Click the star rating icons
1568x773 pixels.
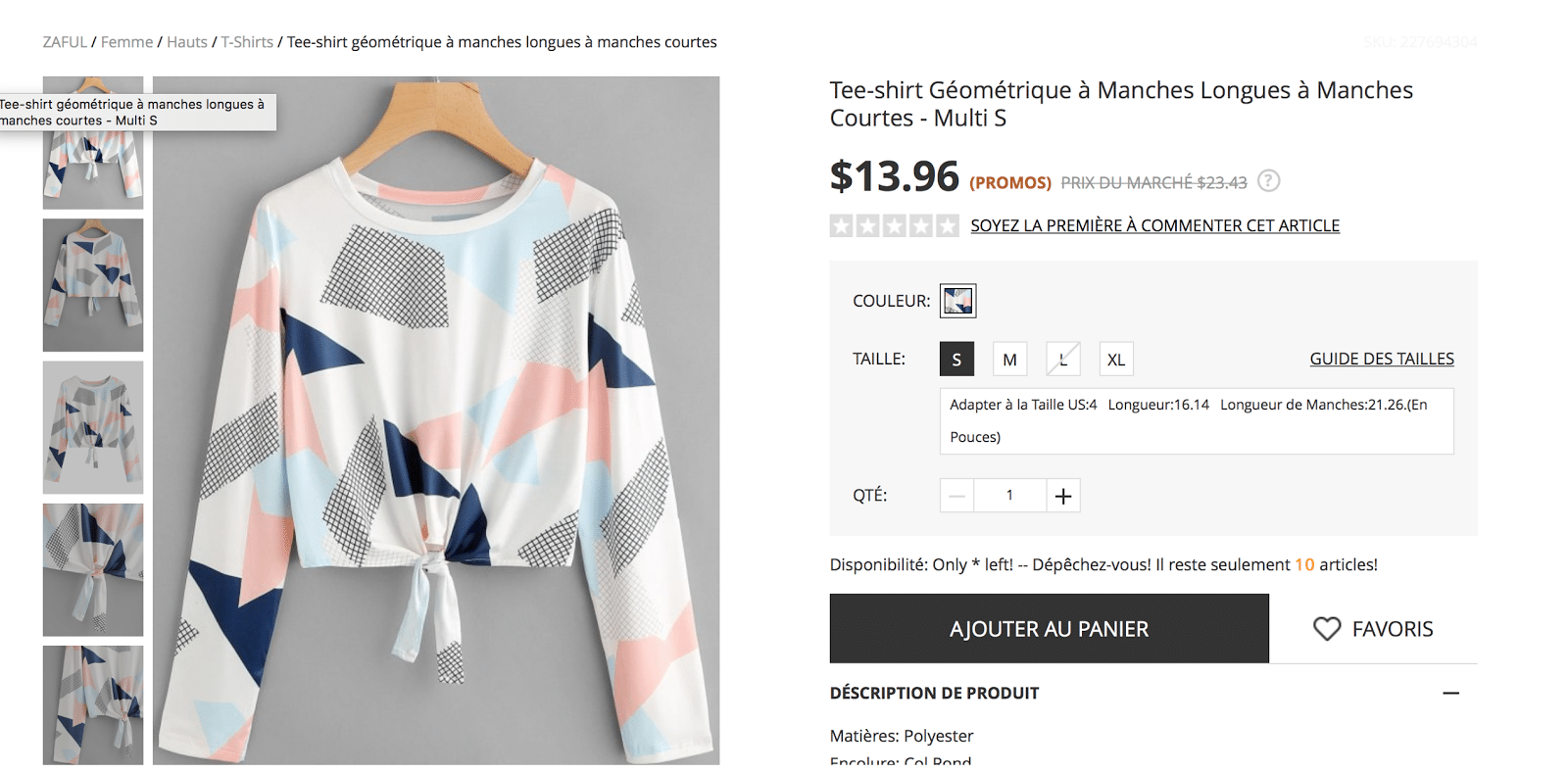(x=894, y=226)
